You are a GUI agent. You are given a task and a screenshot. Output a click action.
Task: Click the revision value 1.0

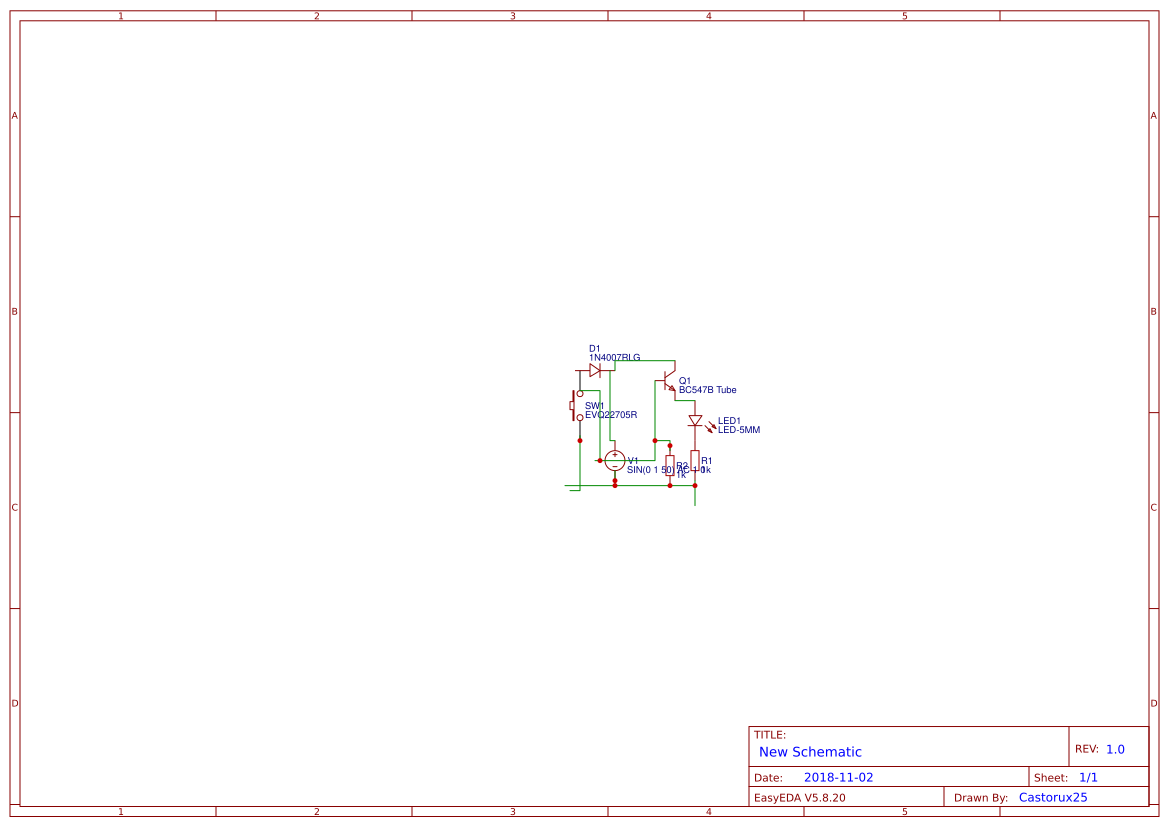coord(1115,749)
